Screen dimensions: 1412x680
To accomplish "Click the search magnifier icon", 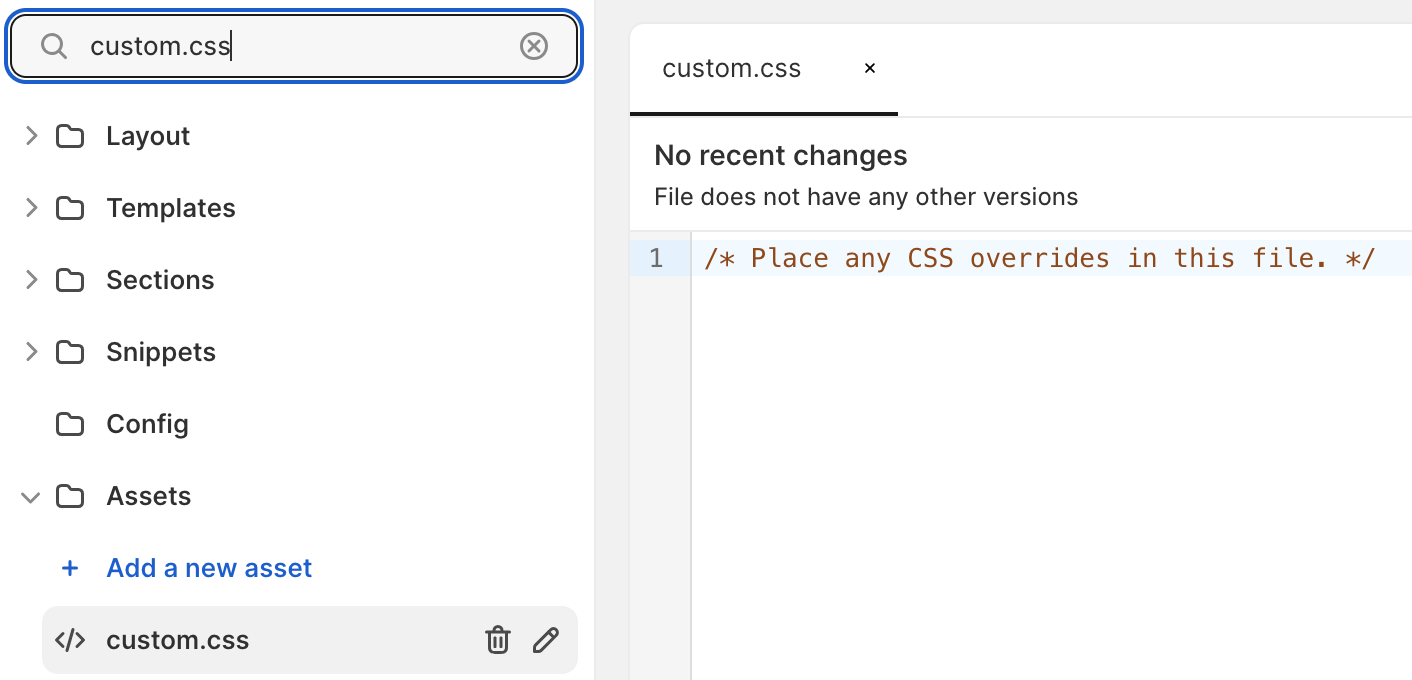I will (x=54, y=46).
